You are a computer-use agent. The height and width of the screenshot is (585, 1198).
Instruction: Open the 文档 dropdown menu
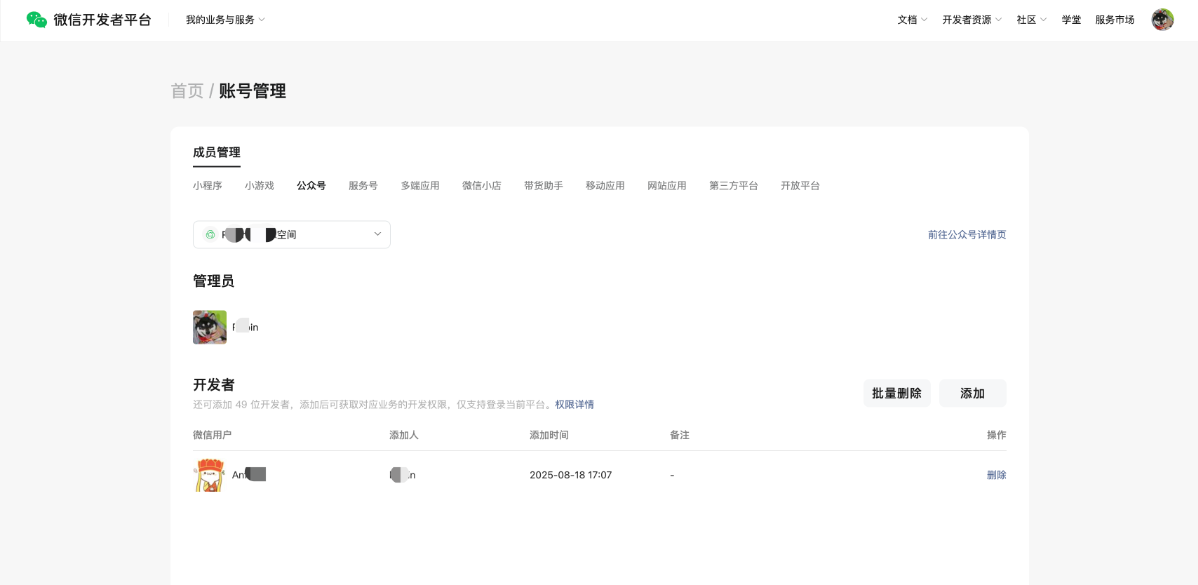tap(912, 20)
